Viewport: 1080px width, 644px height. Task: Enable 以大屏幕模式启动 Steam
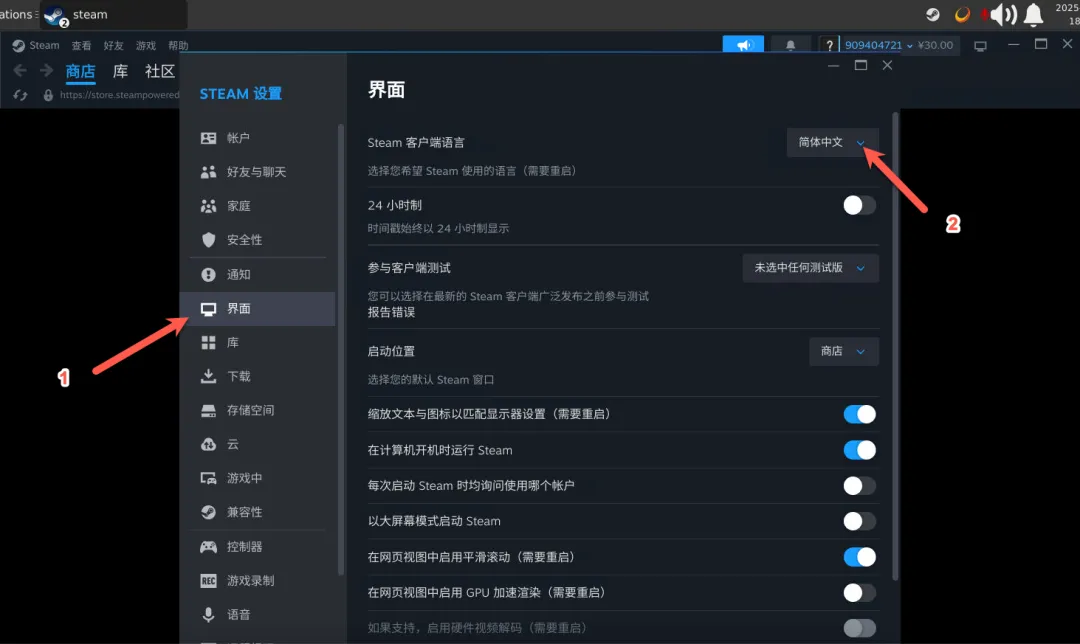point(858,521)
